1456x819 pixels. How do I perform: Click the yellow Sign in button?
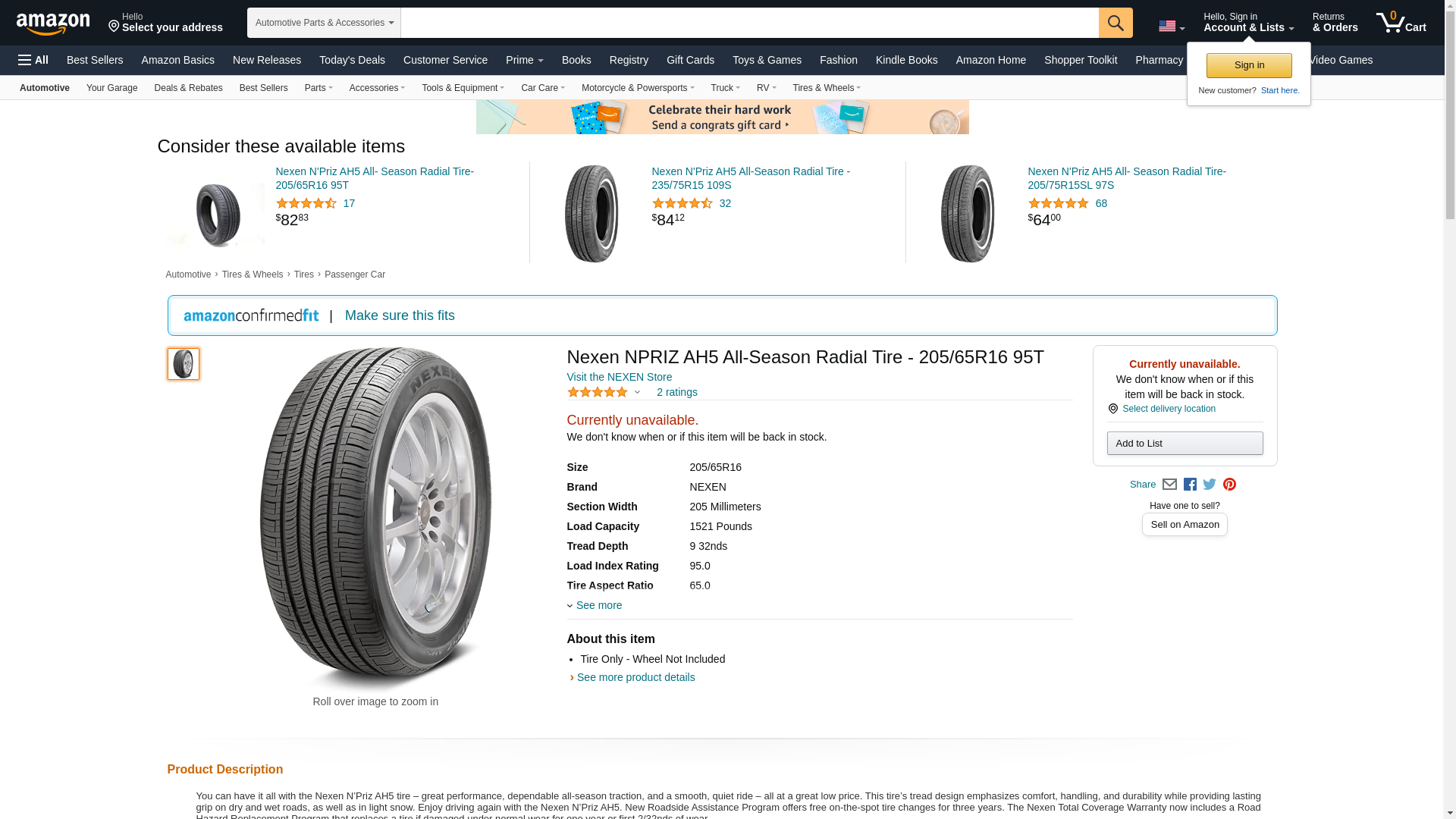[x=1248, y=65]
